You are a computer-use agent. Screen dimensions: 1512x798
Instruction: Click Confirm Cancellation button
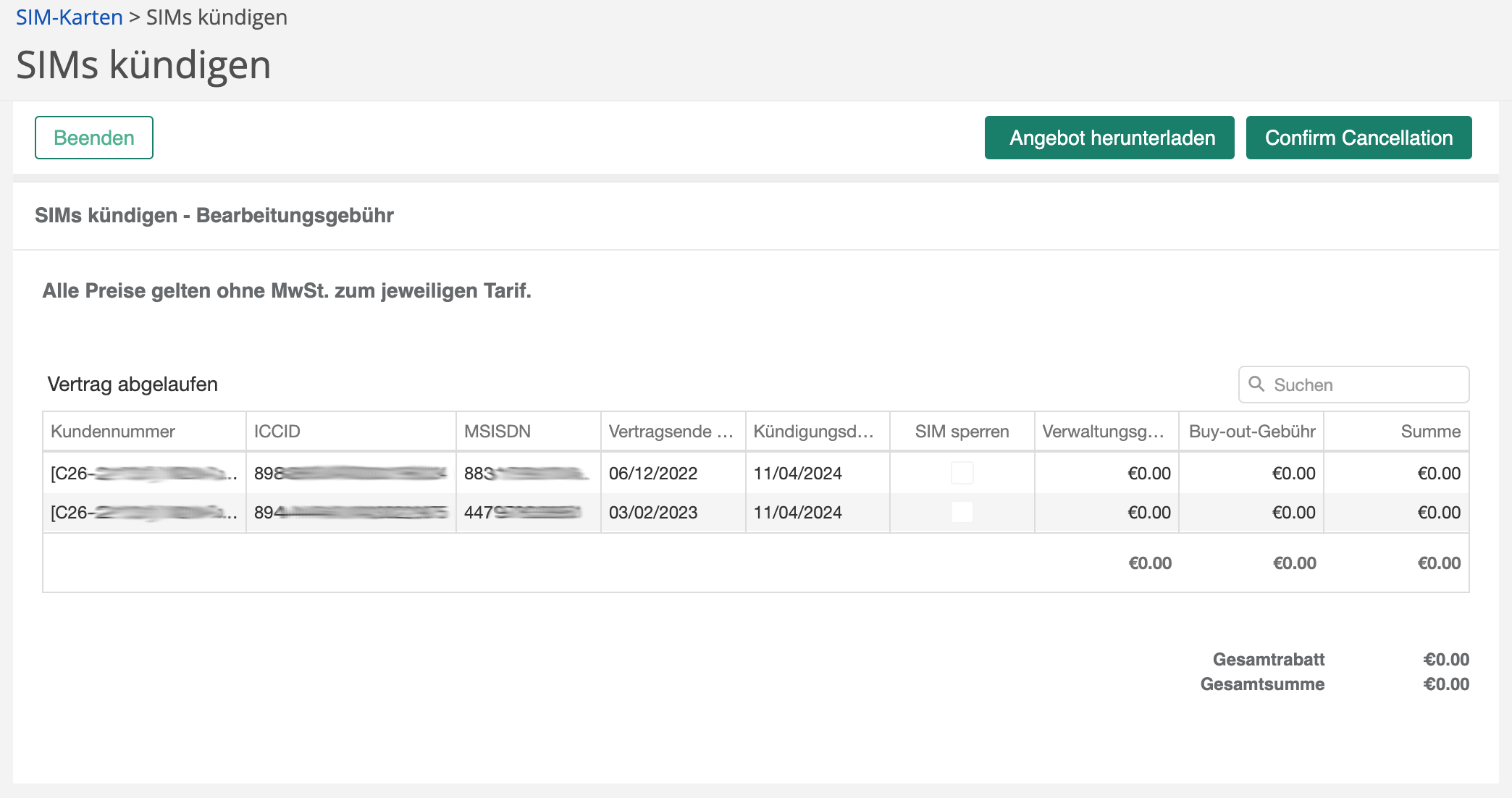[x=1358, y=138]
